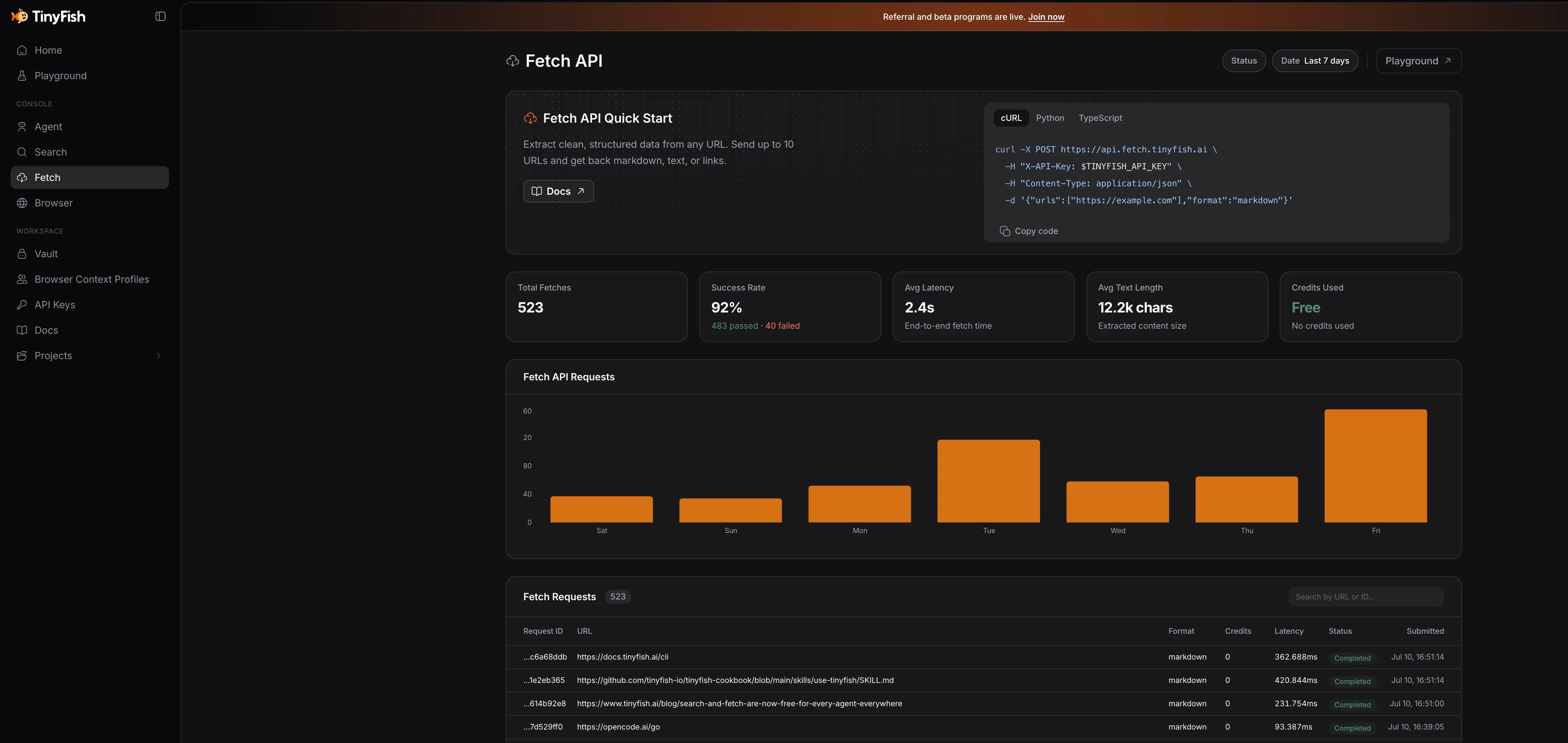Click the Monday bar in the chart
Viewport: 1568px width, 743px height.
tap(859, 504)
